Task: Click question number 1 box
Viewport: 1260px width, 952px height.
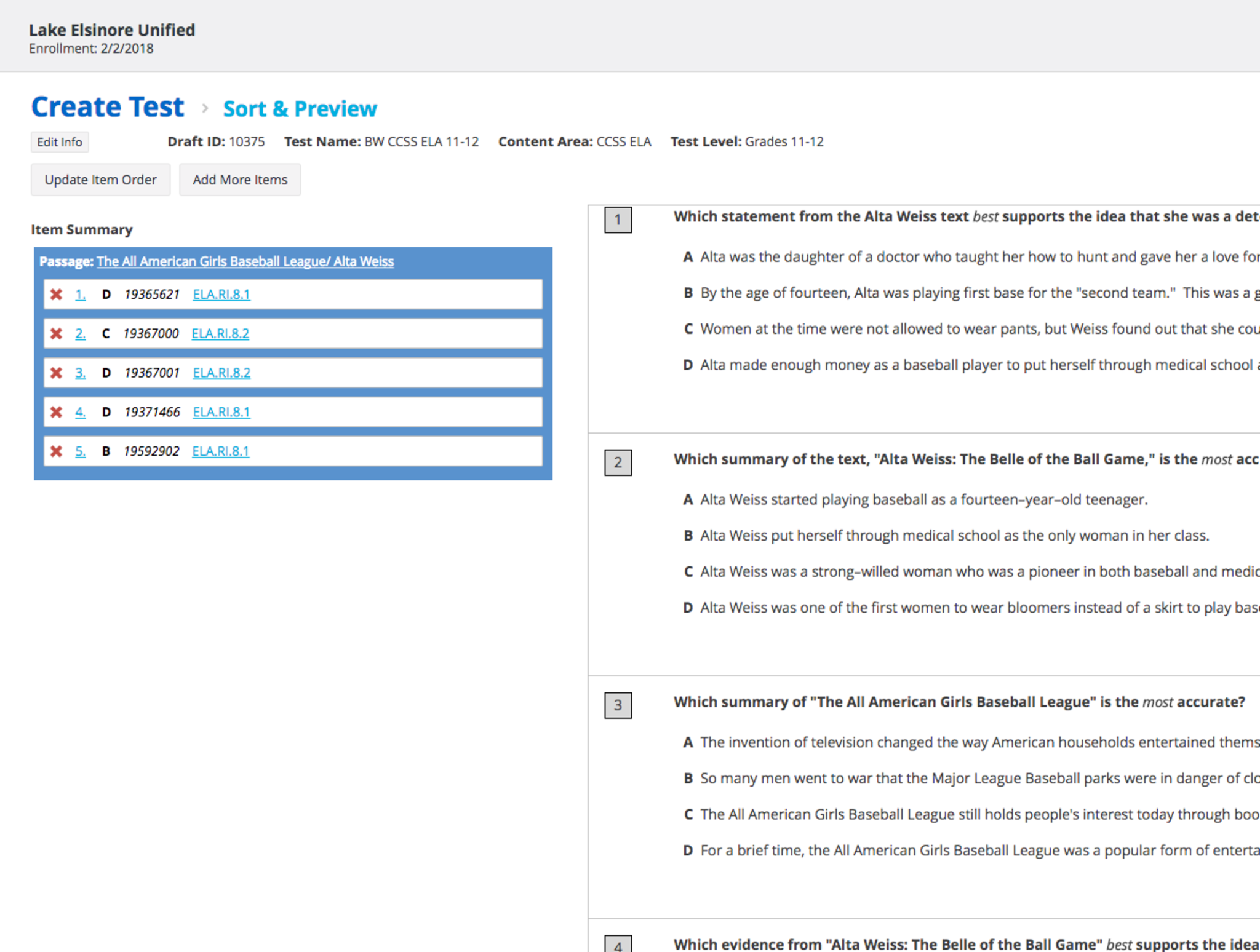Action: click(x=618, y=220)
